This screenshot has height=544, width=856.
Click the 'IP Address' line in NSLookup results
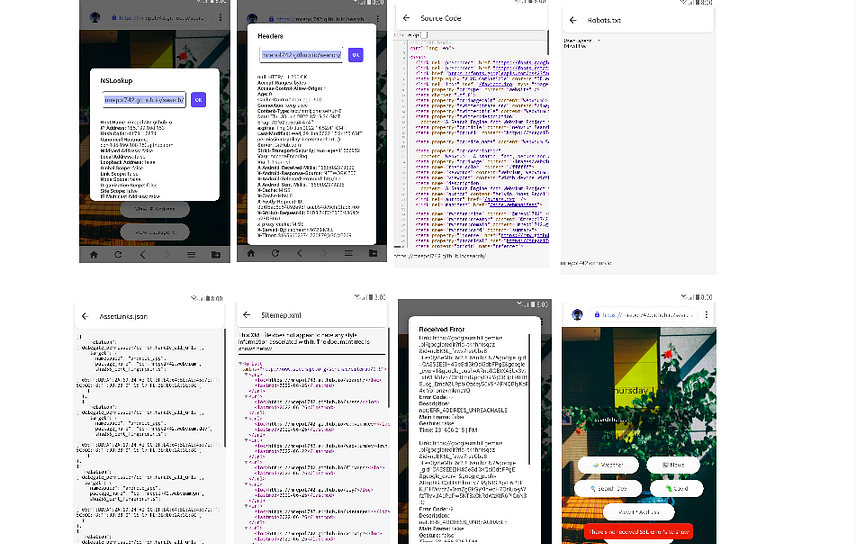pyautogui.click(x=133, y=128)
